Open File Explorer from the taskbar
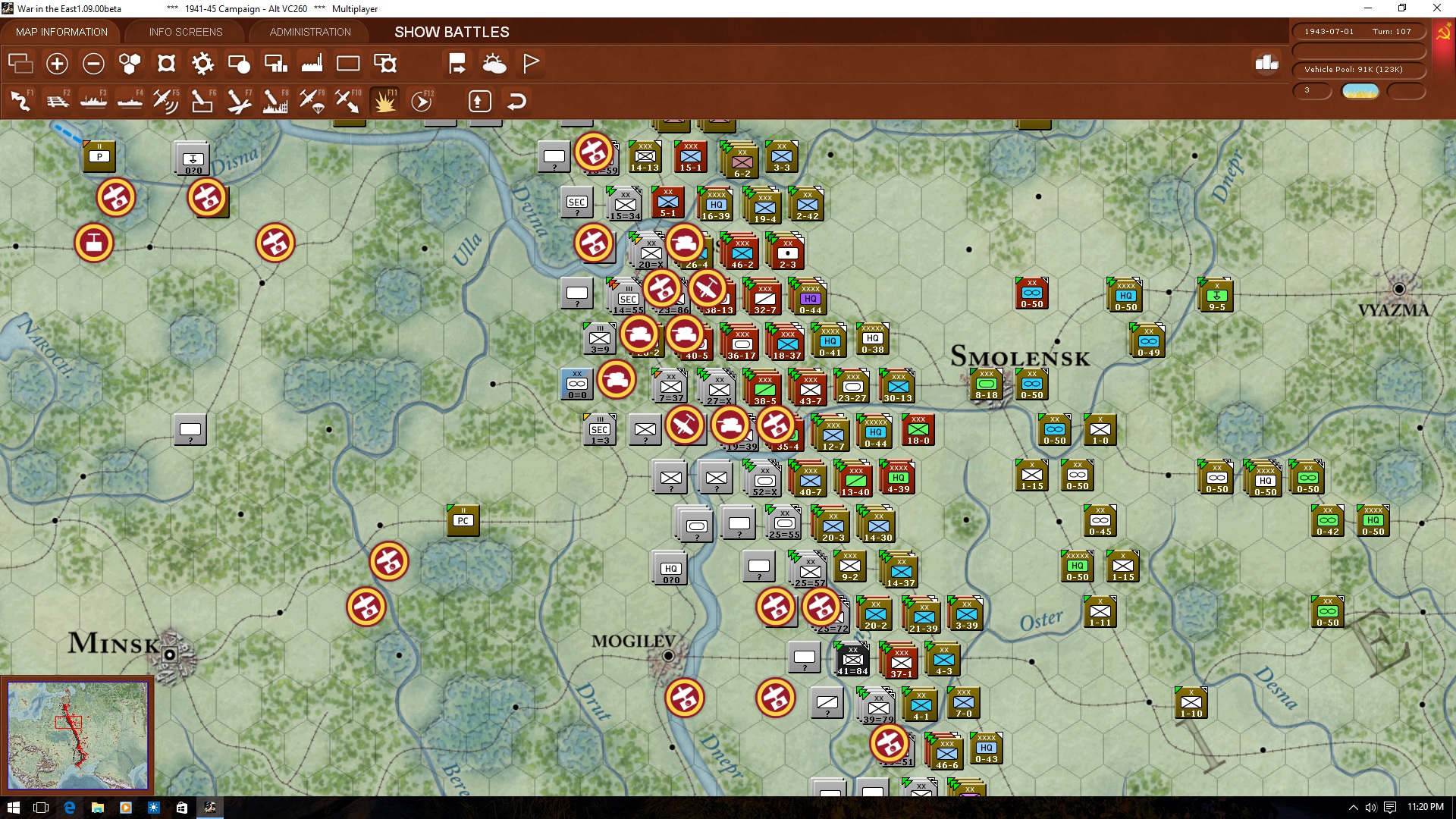Viewport: 1456px width, 819px height. pyautogui.click(x=98, y=808)
